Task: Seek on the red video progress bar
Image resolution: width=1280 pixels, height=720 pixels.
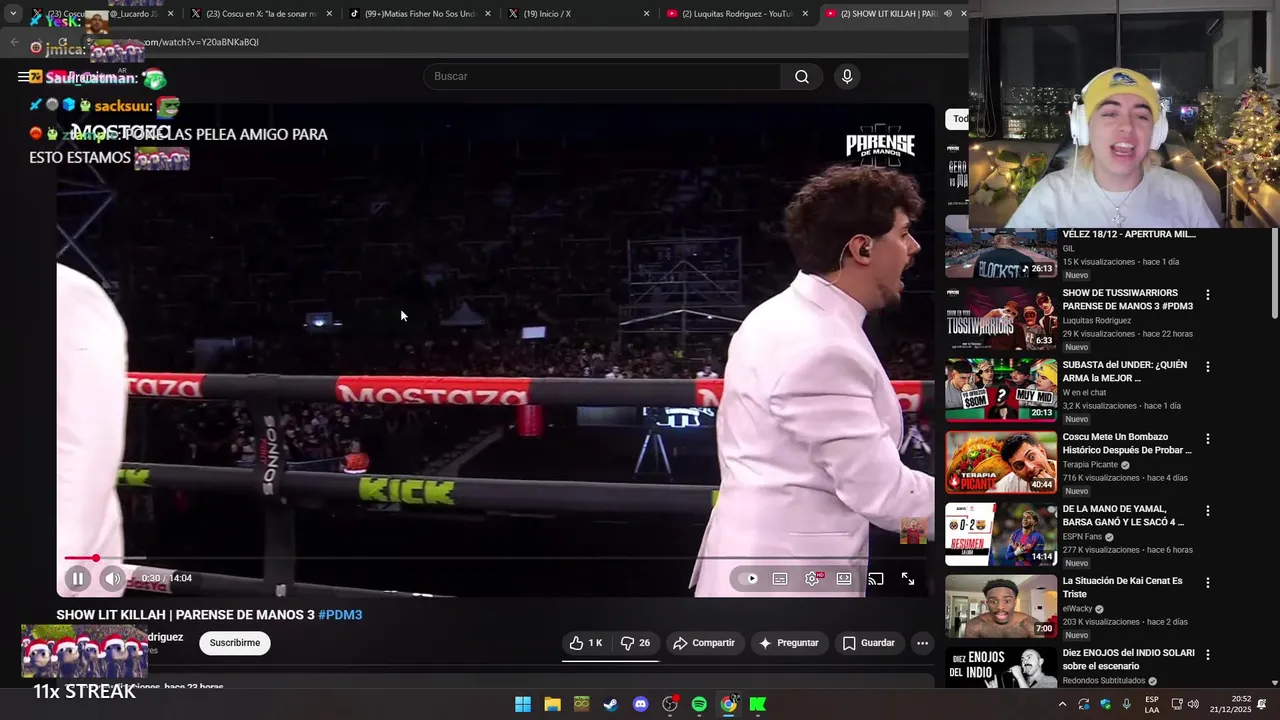Action: 495,558
